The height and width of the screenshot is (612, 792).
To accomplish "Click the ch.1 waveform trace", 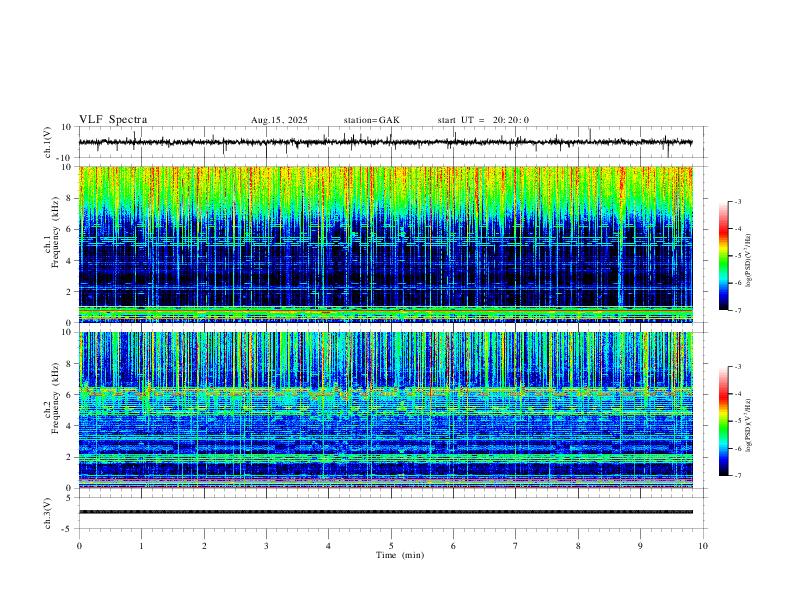I will pos(385,142).
